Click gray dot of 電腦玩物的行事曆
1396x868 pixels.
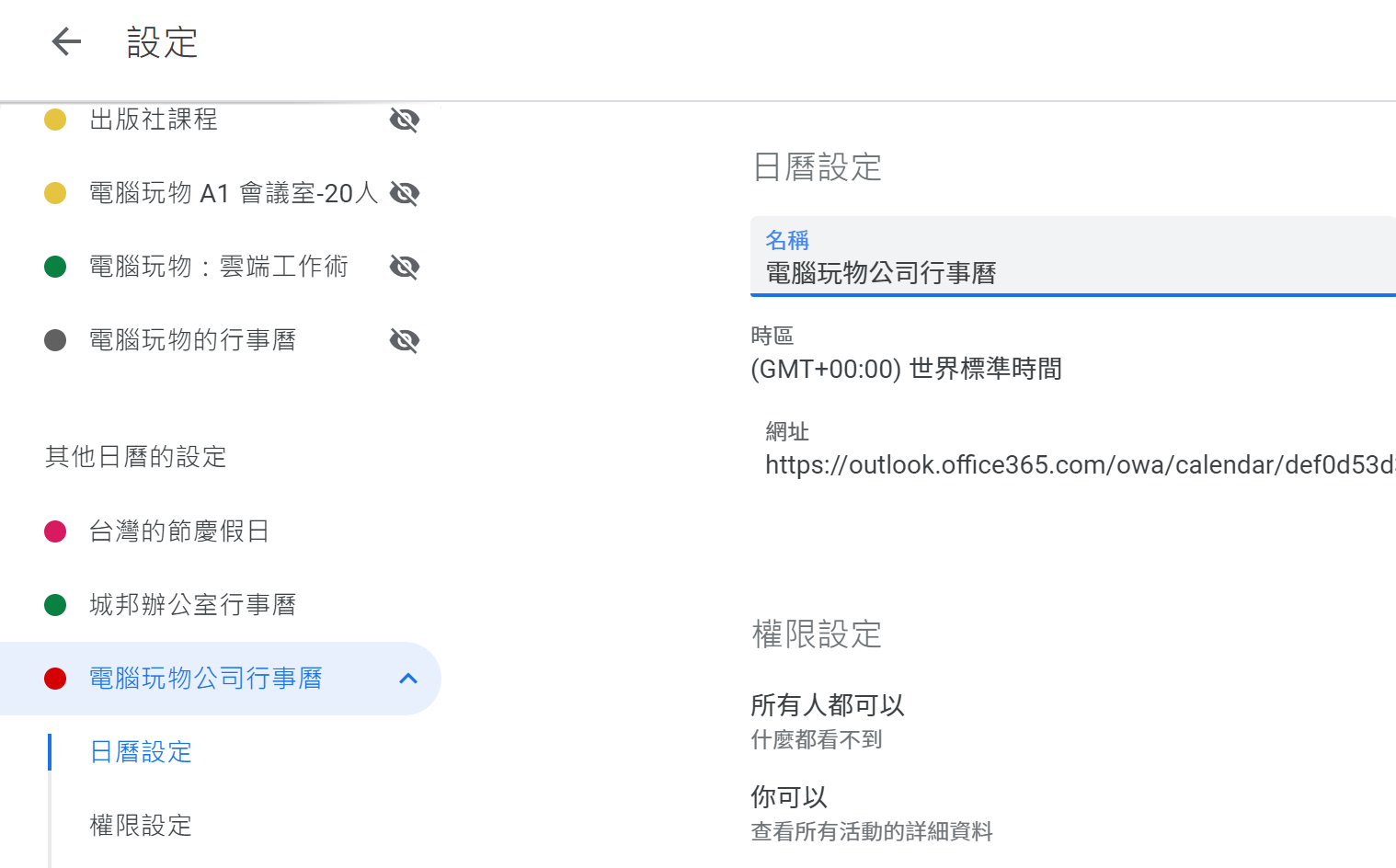coord(55,340)
